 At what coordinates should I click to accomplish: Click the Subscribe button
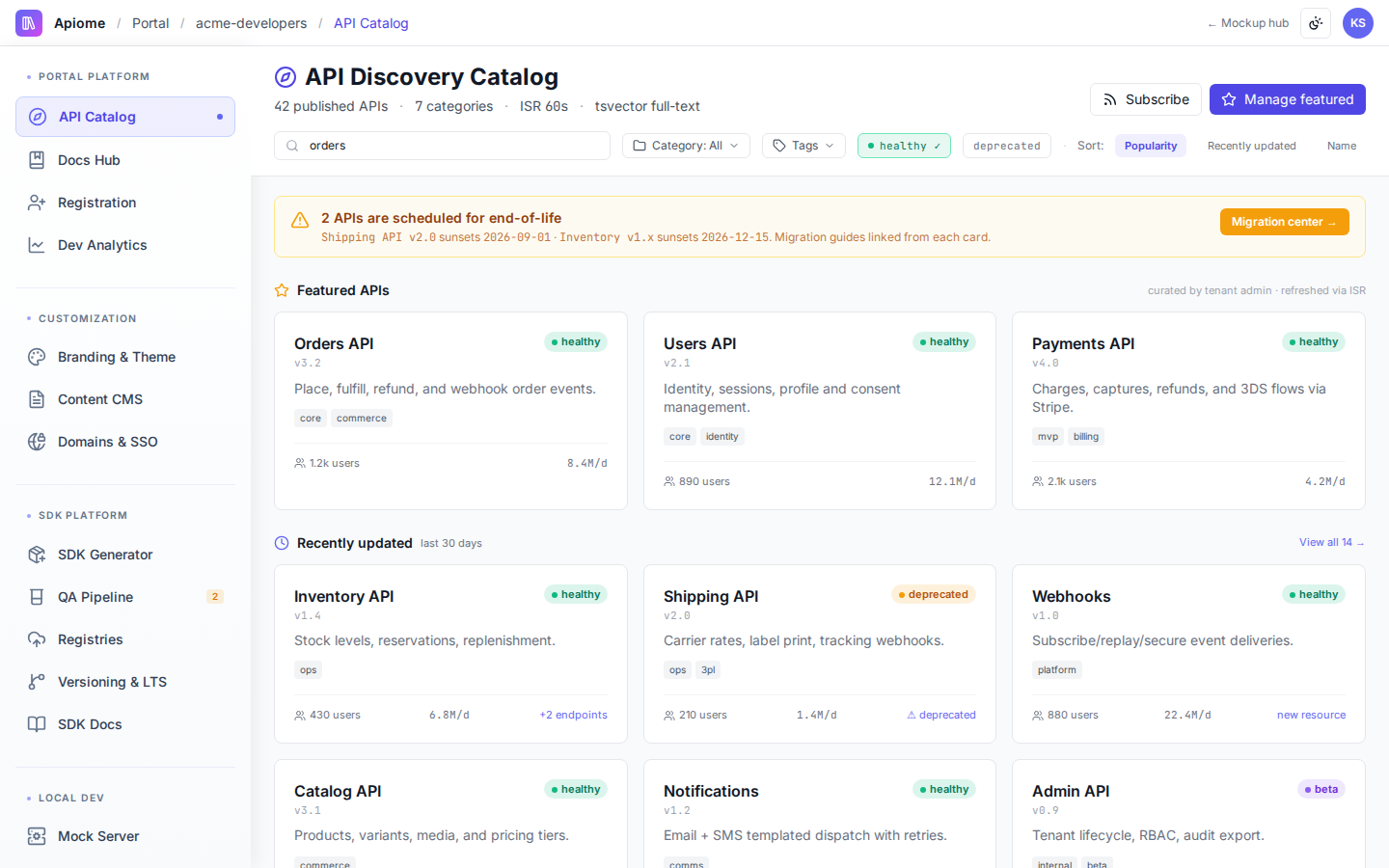click(1146, 99)
